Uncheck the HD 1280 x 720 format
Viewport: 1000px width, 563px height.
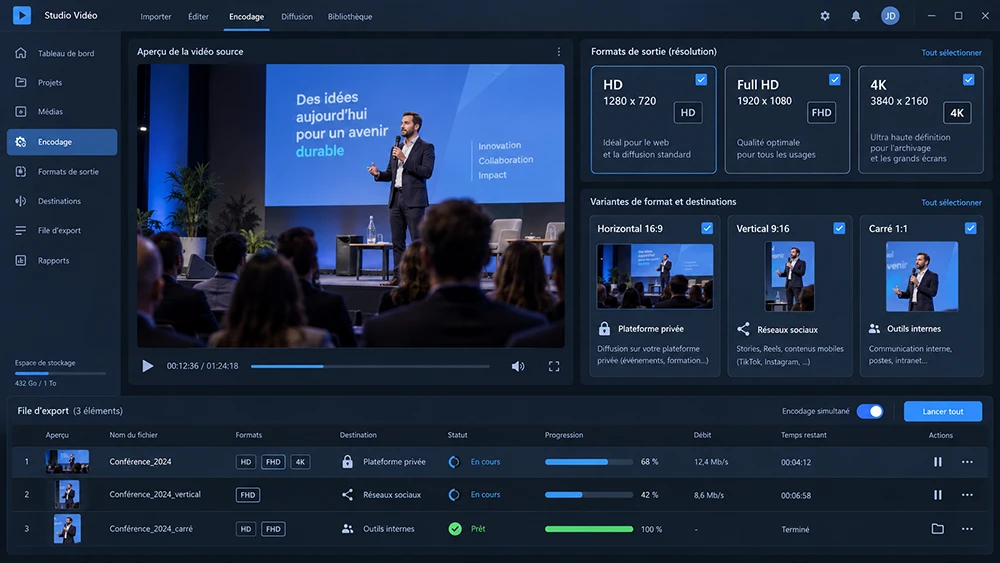pos(701,80)
